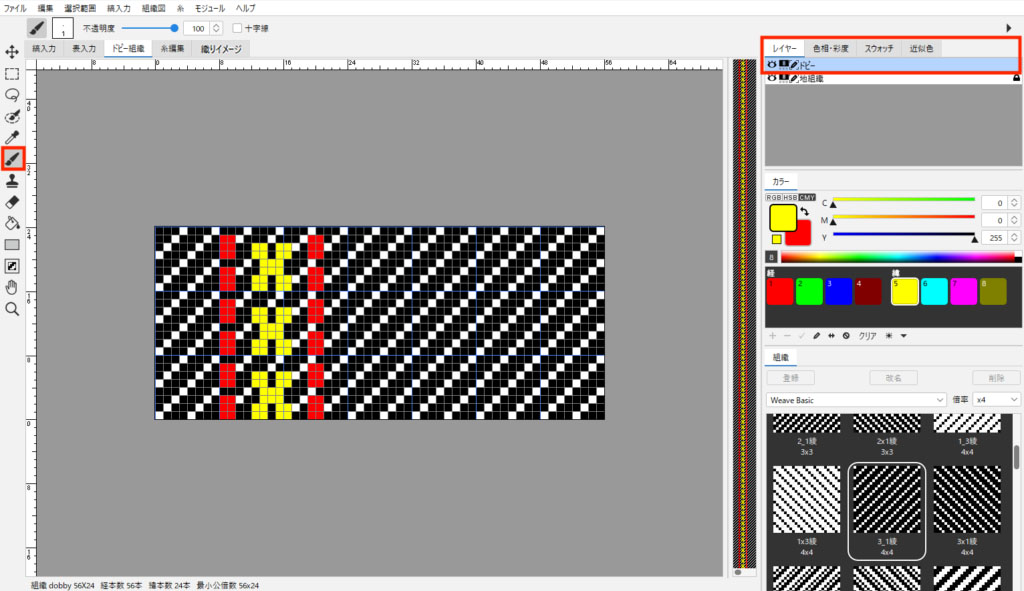
Task: Select the Eraser tool
Action: pos(12,202)
